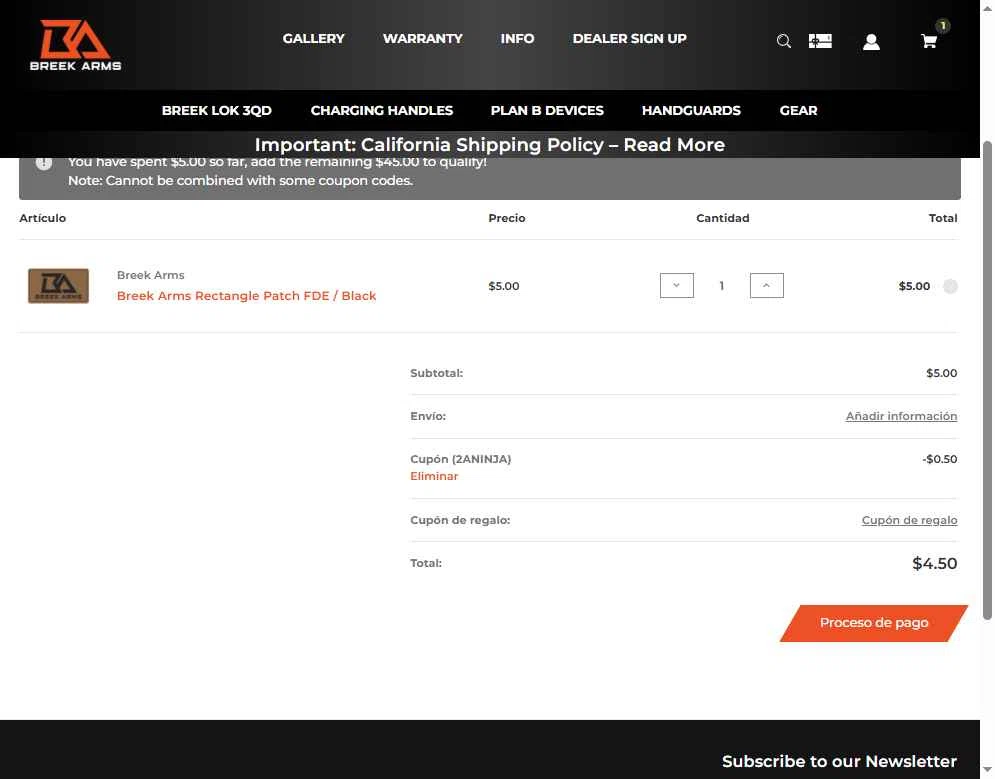Click the Breek Arms logo

(76, 45)
